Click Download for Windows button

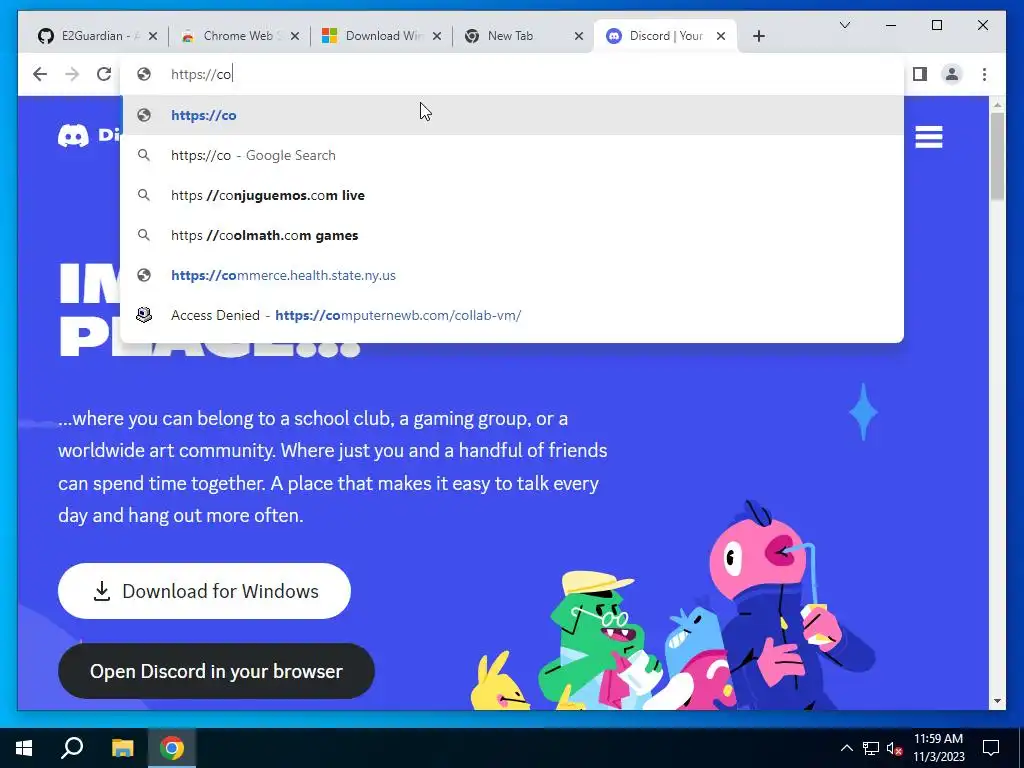click(x=204, y=591)
